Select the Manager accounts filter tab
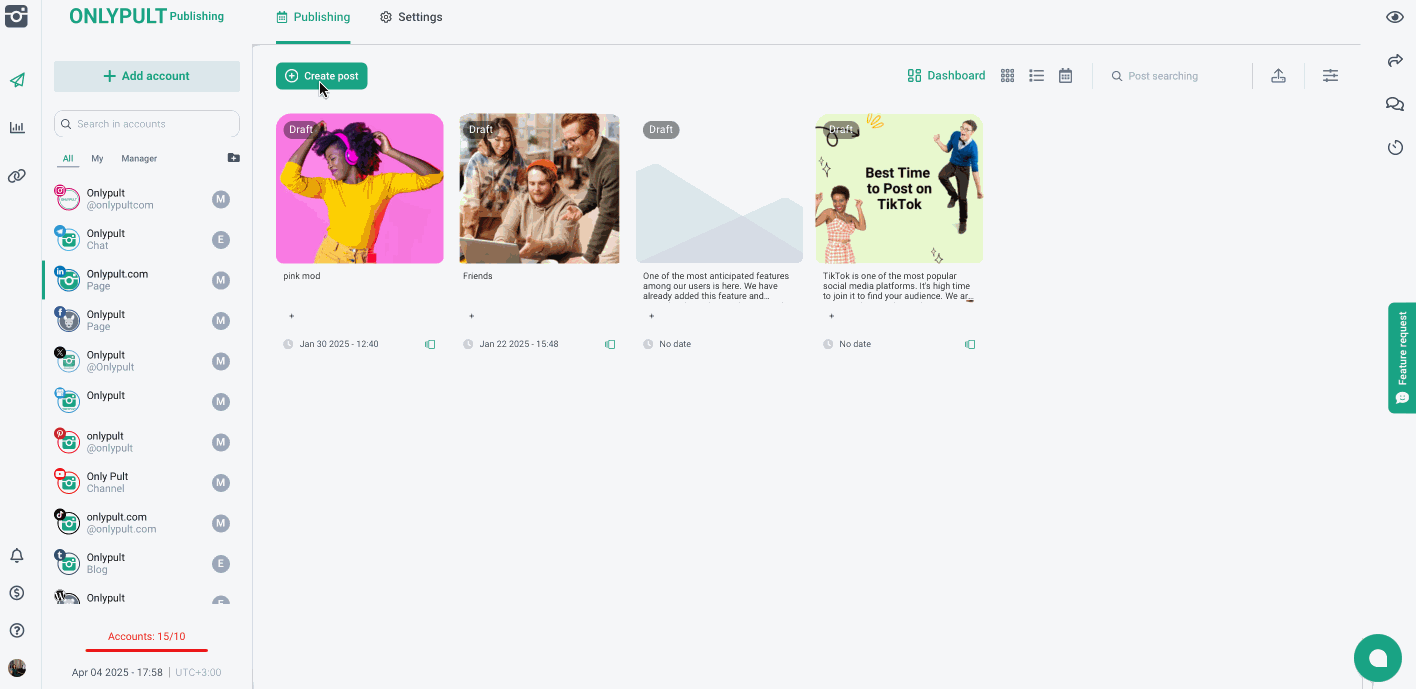 pyautogui.click(x=139, y=158)
